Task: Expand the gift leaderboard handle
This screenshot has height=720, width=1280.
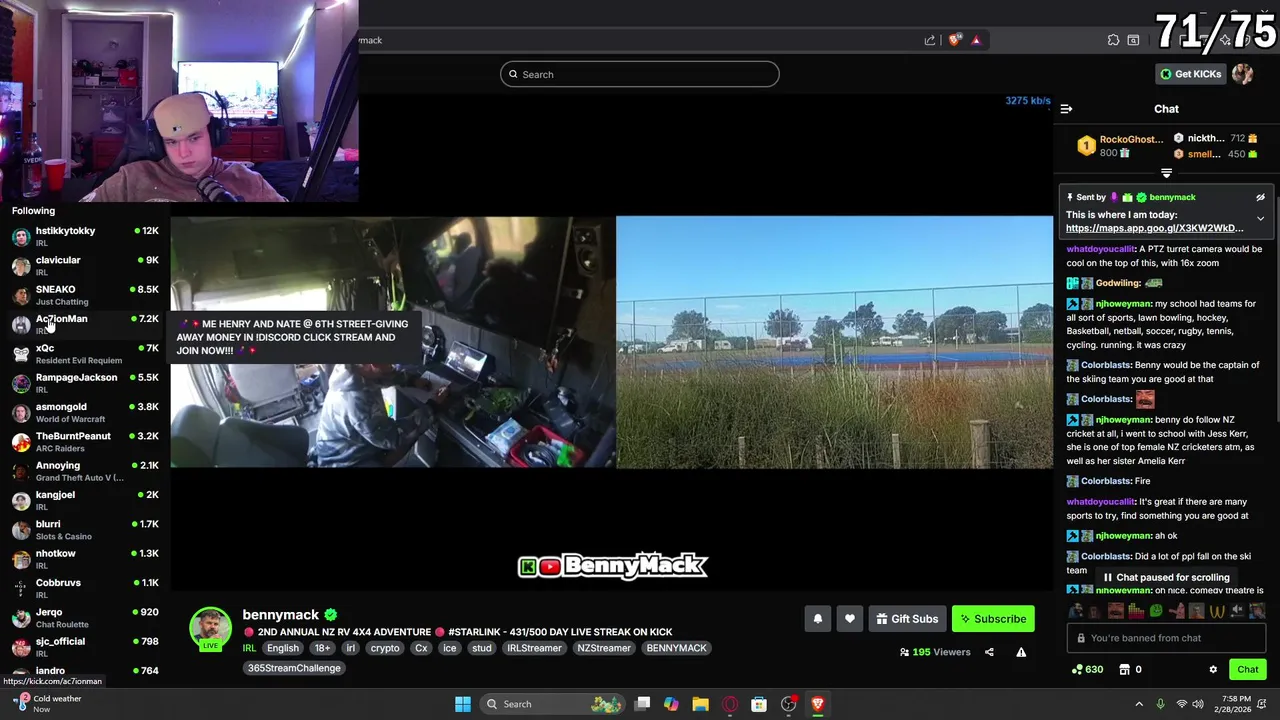Action: (1166, 174)
